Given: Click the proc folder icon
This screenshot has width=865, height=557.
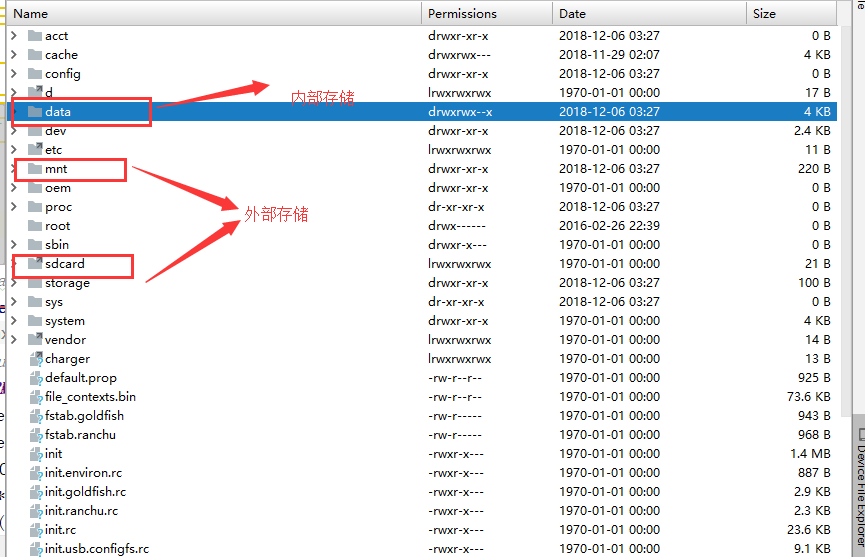Looking at the screenshot, I should 35,207.
